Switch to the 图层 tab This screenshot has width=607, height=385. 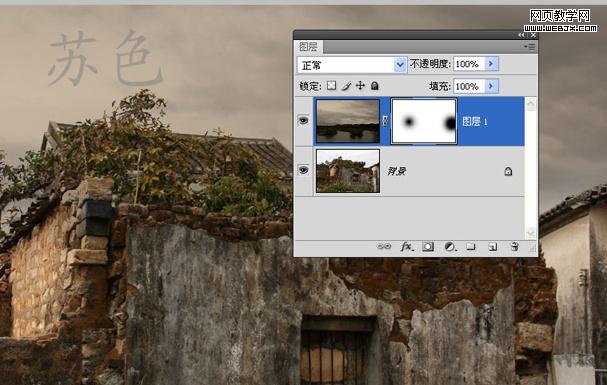pyautogui.click(x=309, y=47)
